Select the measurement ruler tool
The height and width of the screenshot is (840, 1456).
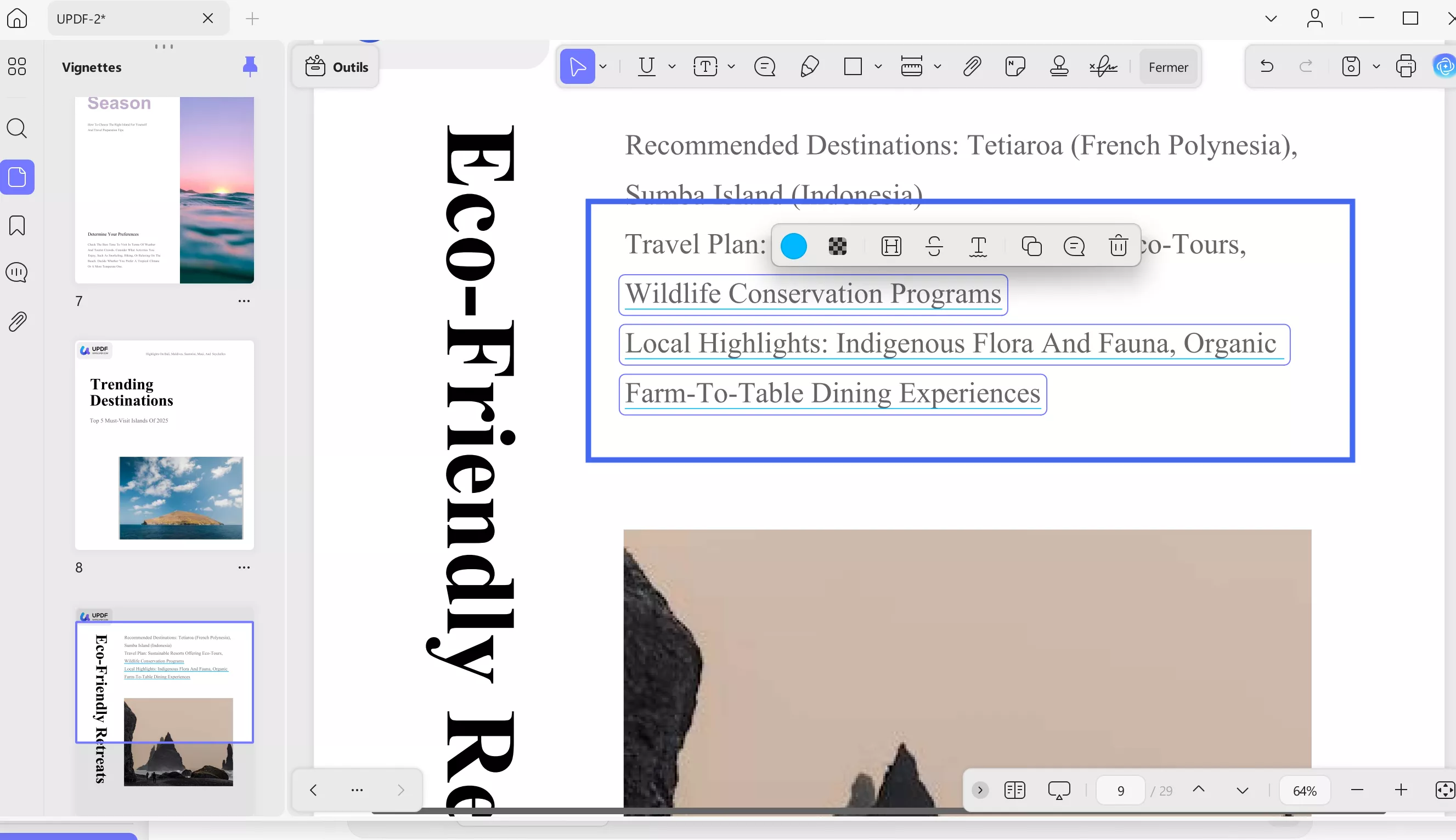pyautogui.click(x=912, y=67)
